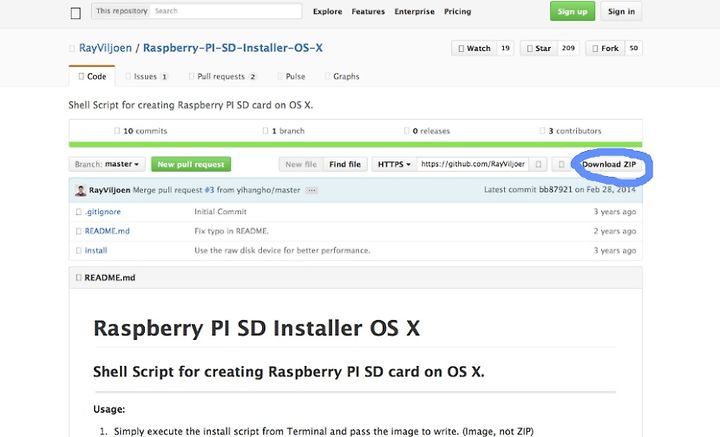Click the Find file button
This screenshot has height=437, width=720.
[x=345, y=164]
